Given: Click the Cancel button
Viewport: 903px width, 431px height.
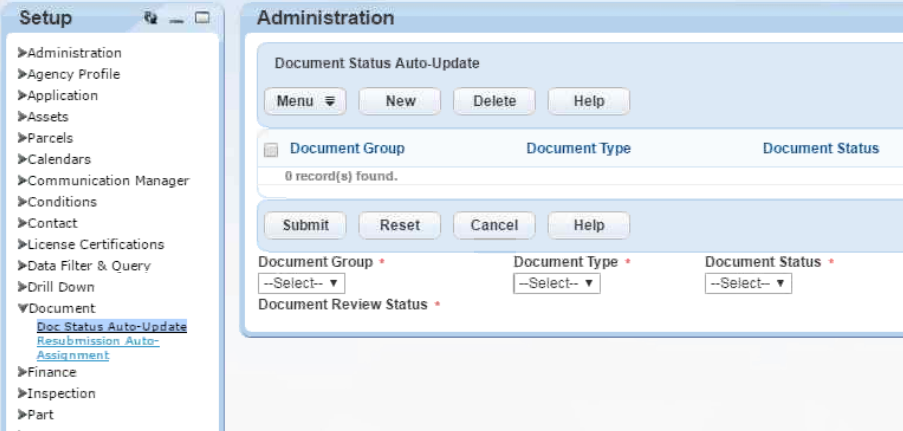Looking at the screenshot, I should 494,225.
